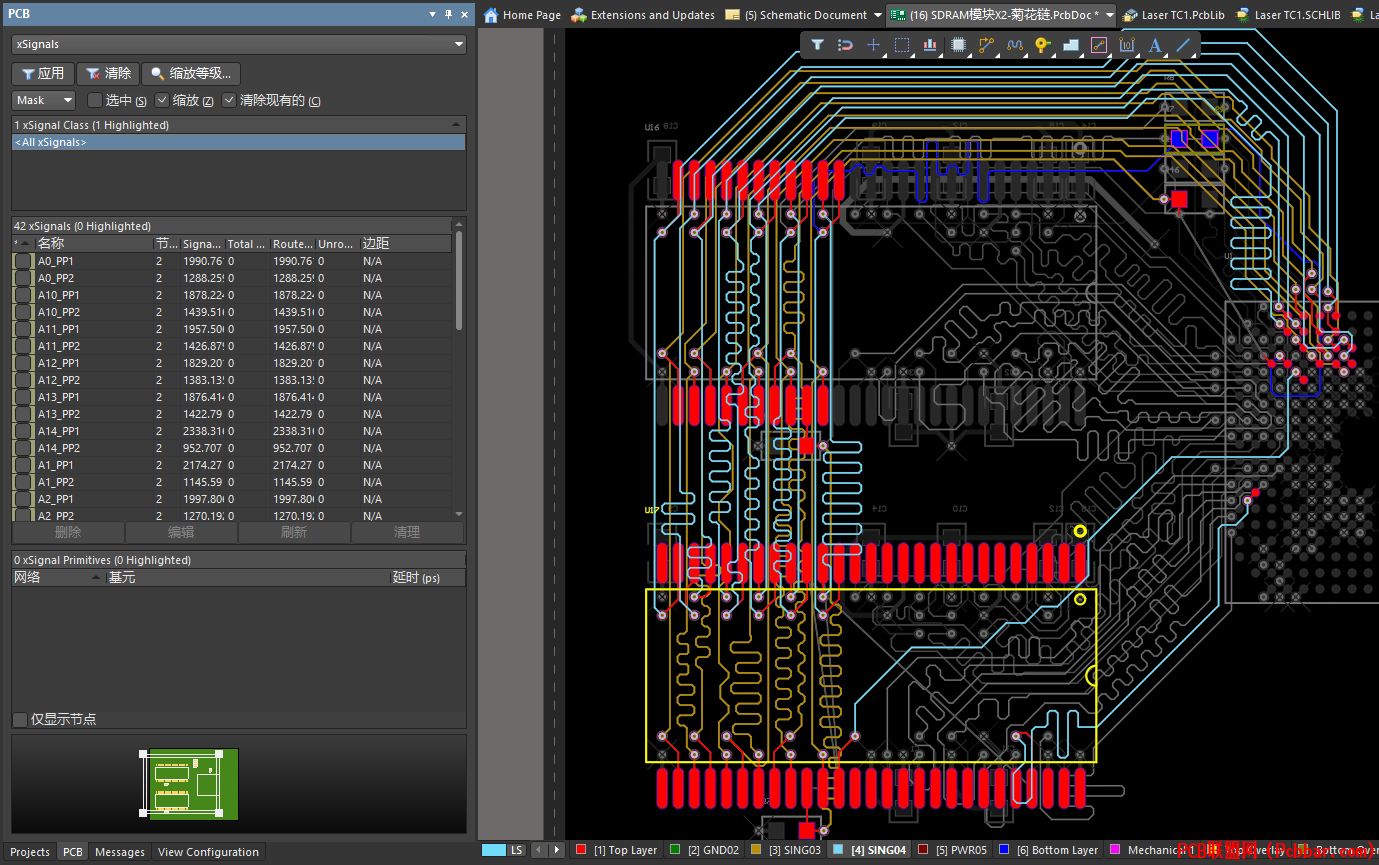Screen dimensions: 1379x865
Task: Click the 延时 (ps) column header
Action: pos(427,578)
